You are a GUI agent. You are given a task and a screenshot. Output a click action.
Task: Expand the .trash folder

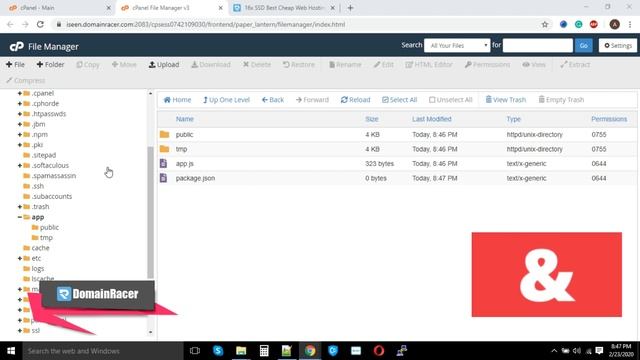[20, 207]
